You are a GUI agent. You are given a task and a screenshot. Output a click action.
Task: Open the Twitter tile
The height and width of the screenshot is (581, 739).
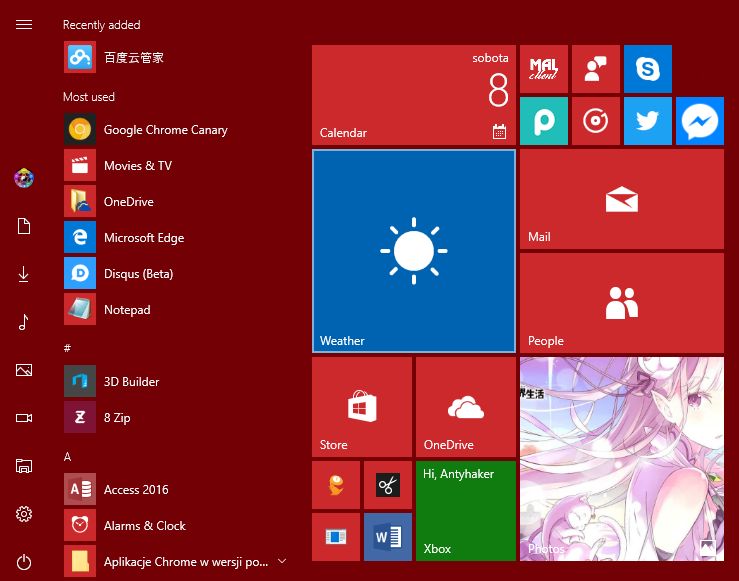(648, 121)
